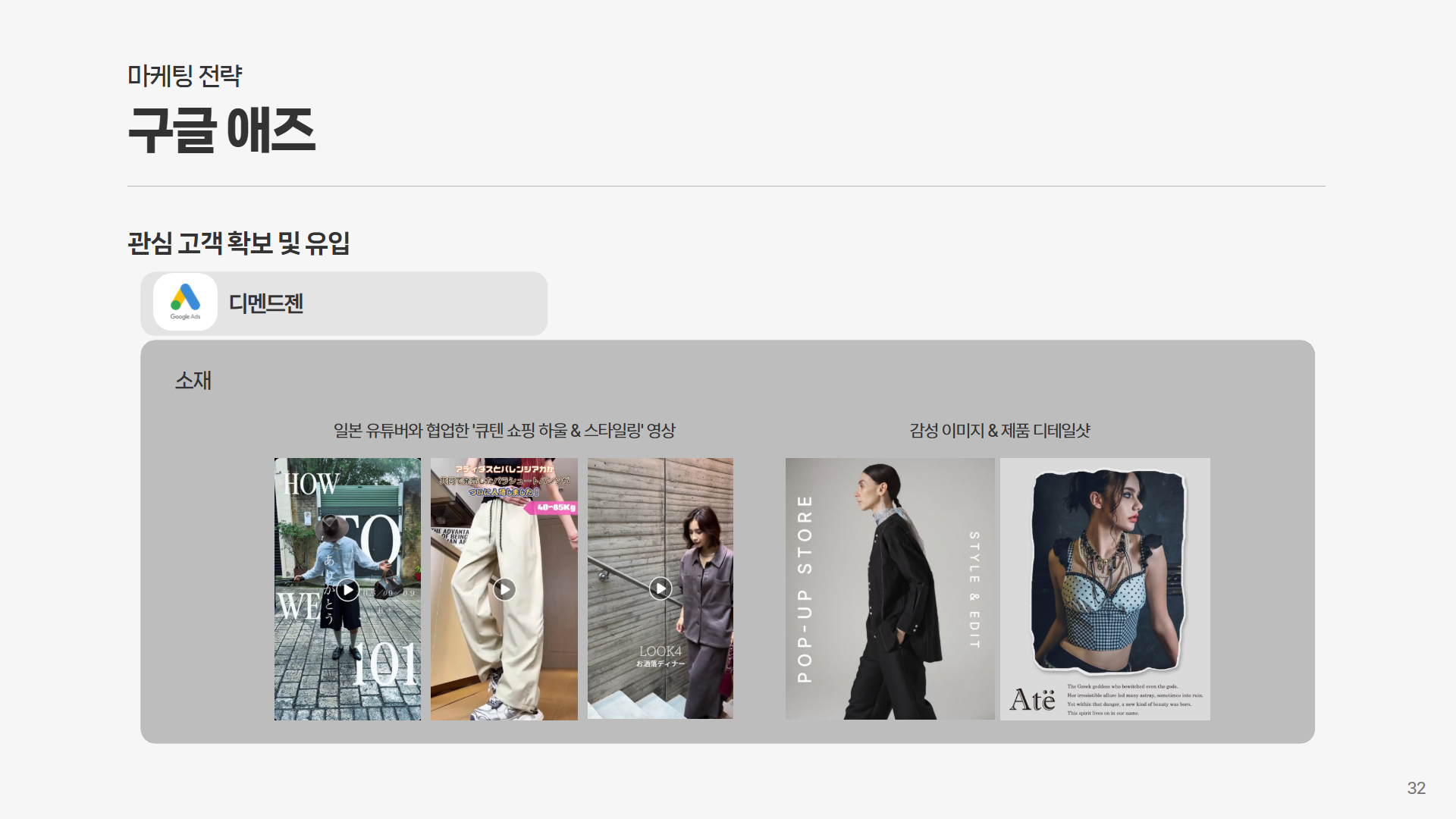Click the Atë brand logo text
This screenshot has width=1456, height=819.
coord(1031,699)
